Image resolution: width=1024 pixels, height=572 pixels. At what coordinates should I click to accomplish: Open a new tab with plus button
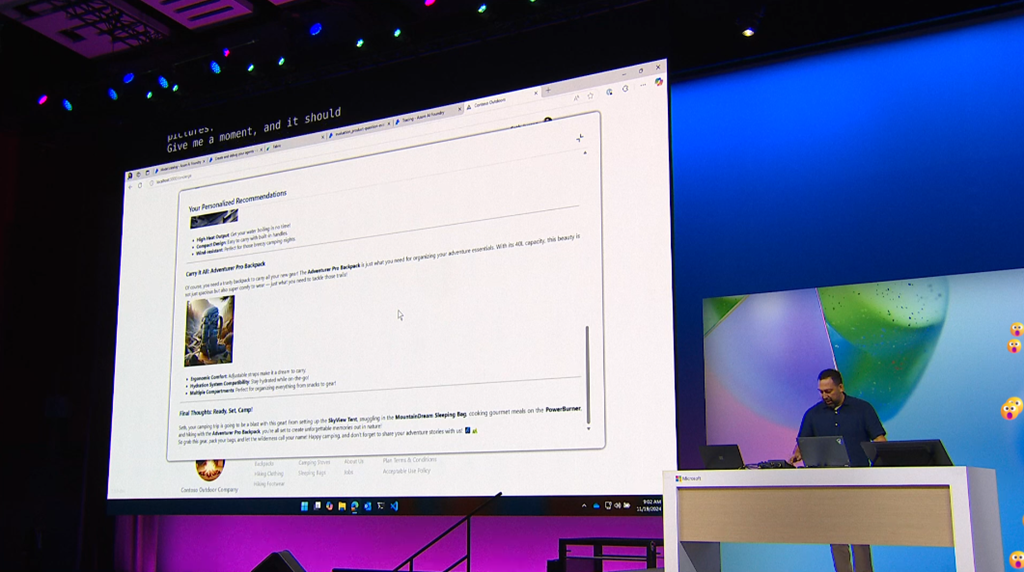(549, 90)
